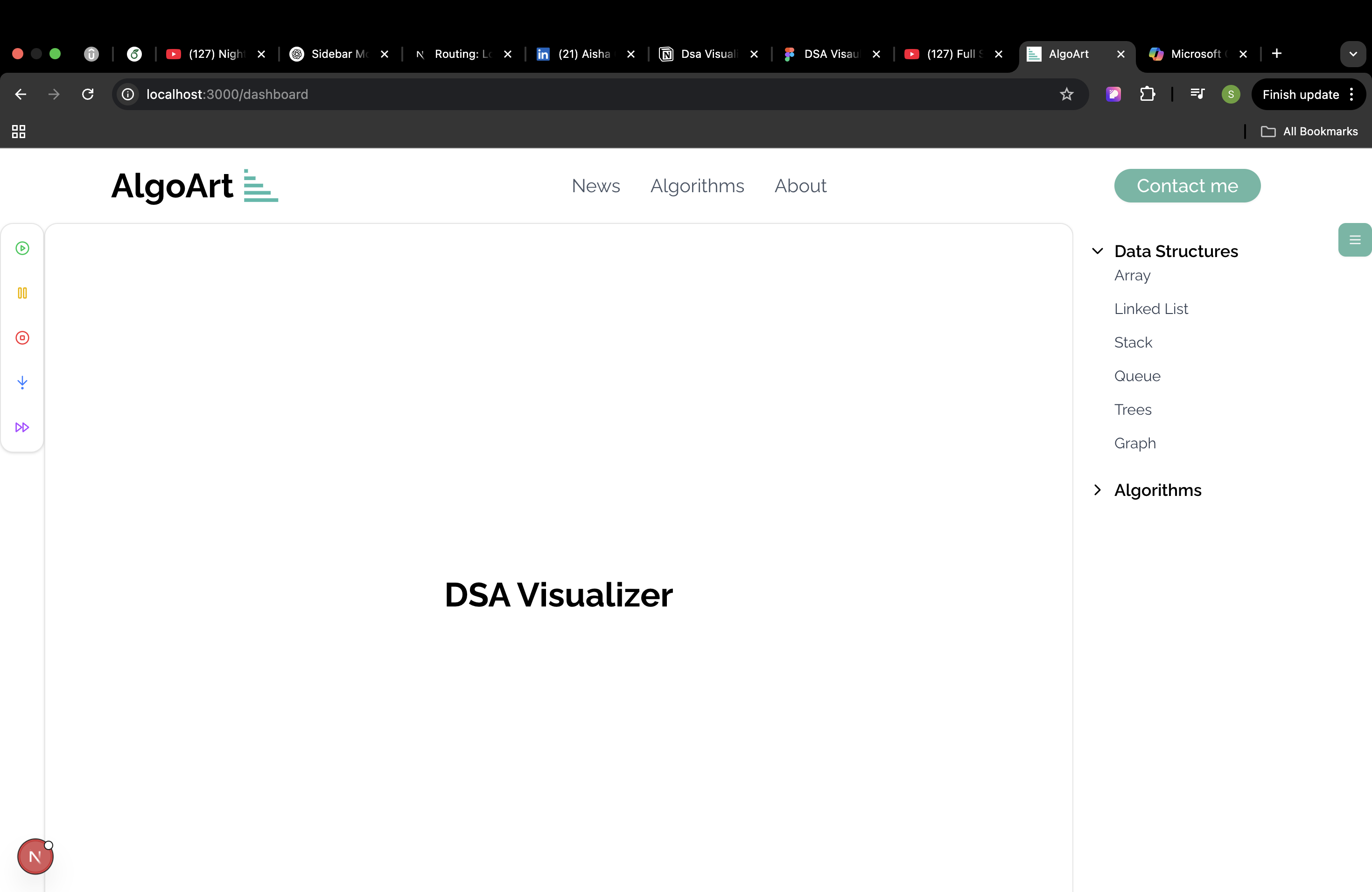The height and width of the screenshot is (892, 1372).
Task: Select Array in the sidebar
Action: click(x=1132, y=275)
